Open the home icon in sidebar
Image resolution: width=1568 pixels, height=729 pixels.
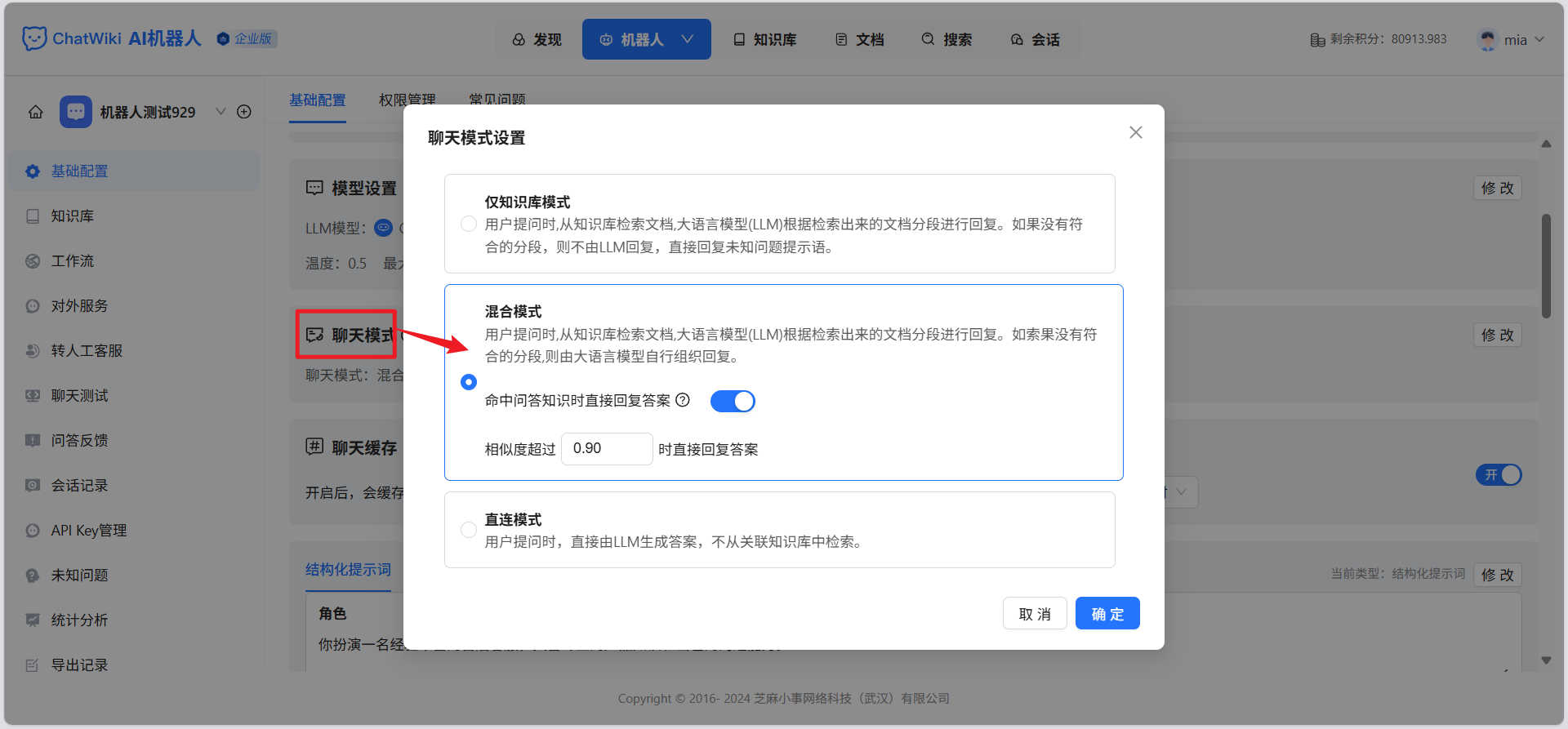pyautogui.click(x=36, y=112)
